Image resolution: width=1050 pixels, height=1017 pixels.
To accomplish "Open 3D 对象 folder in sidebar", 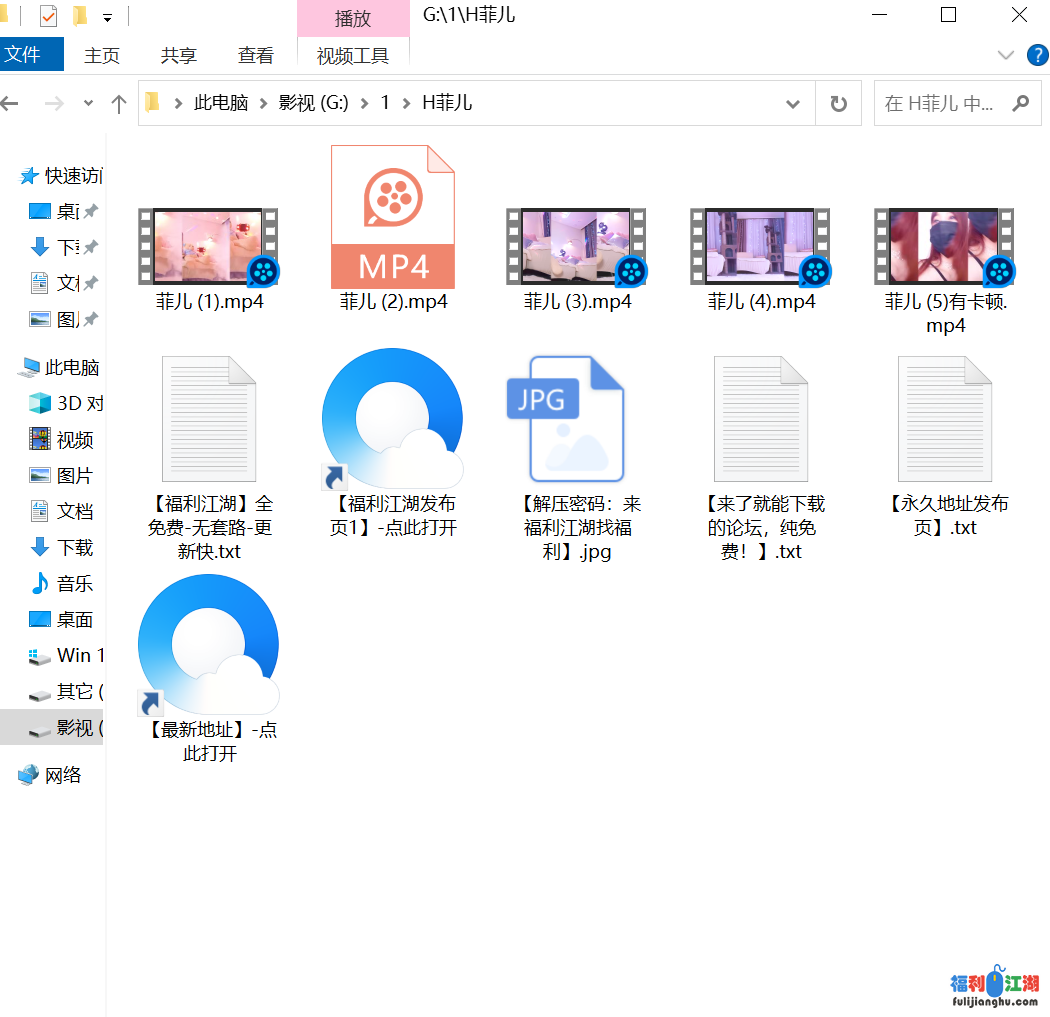I will [78, 403].
